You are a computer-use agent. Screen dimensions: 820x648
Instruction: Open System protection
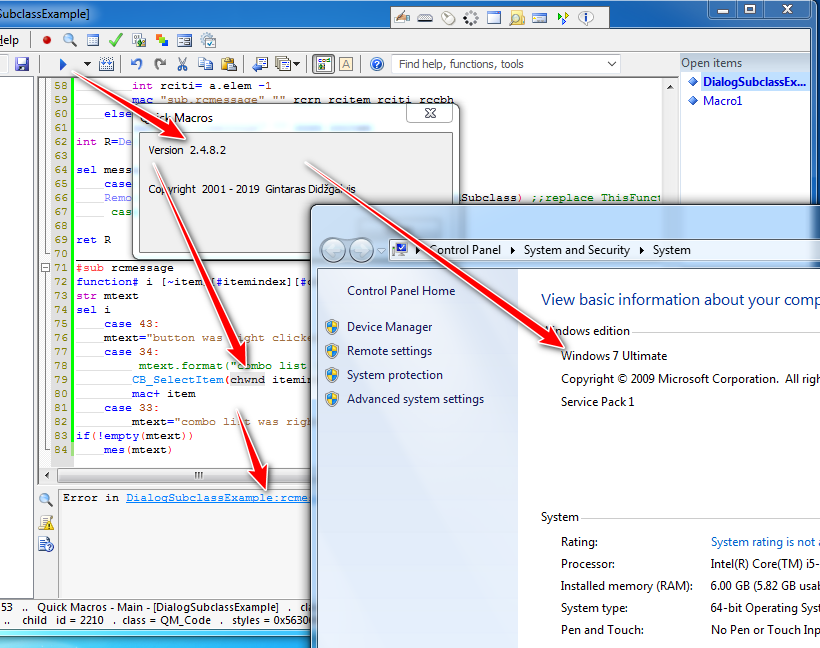[395, 375]
